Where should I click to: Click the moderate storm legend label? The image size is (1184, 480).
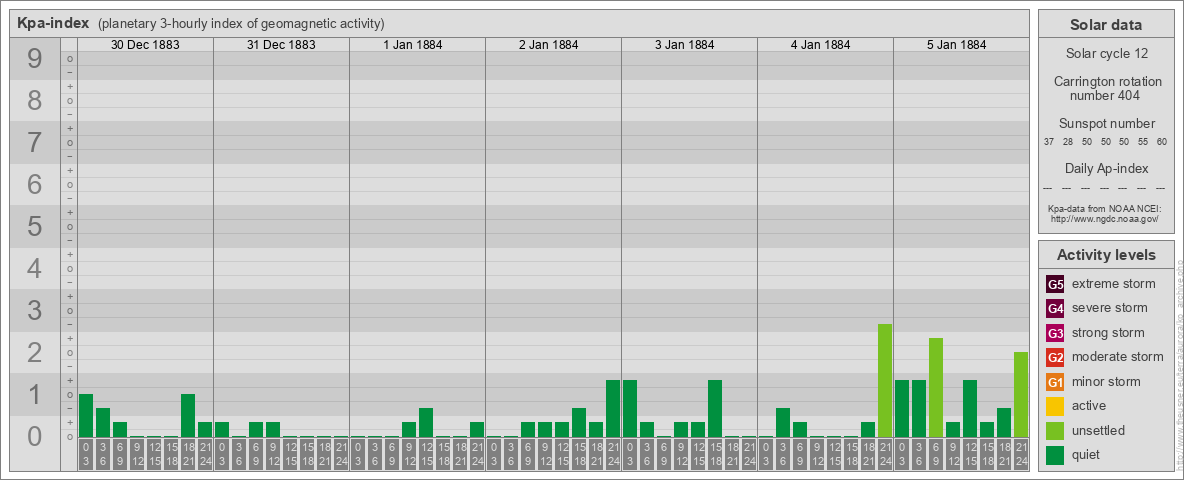point(1118,357)
